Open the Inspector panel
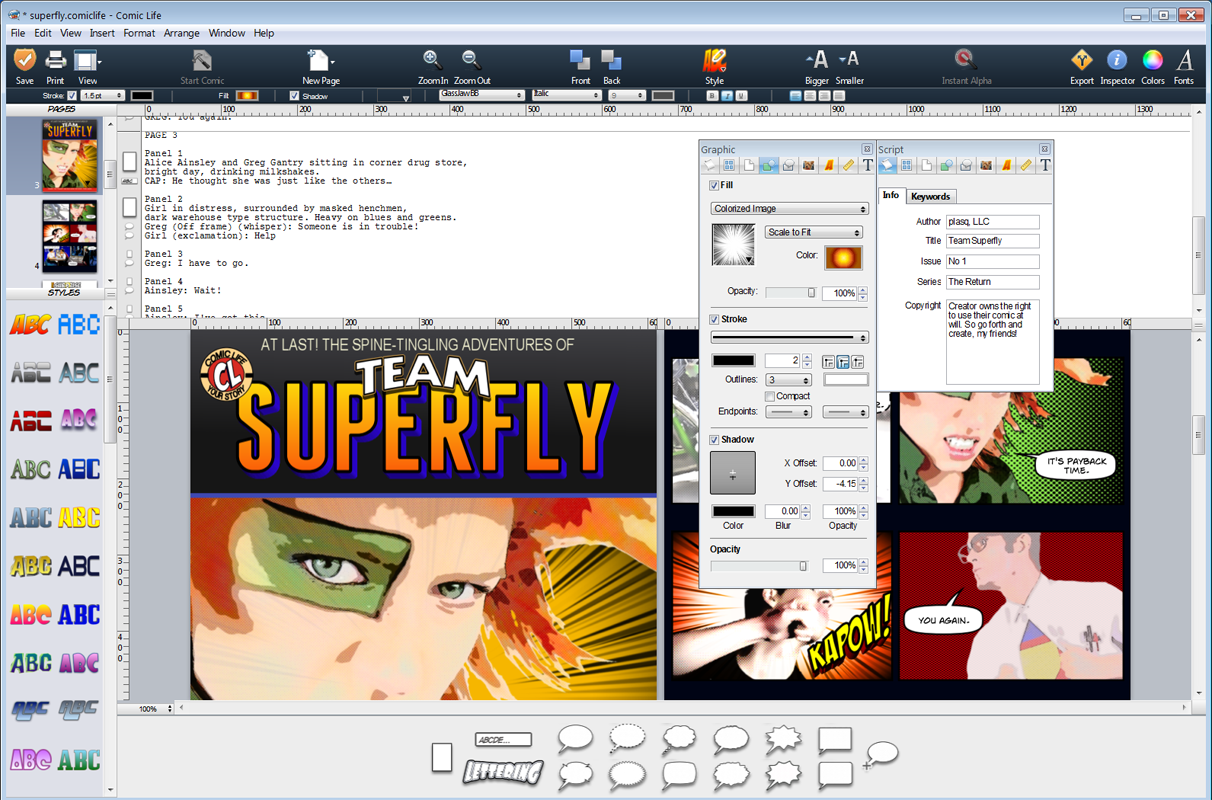This screenshot has width=1212, height=800. click(x=1117, y=60)
